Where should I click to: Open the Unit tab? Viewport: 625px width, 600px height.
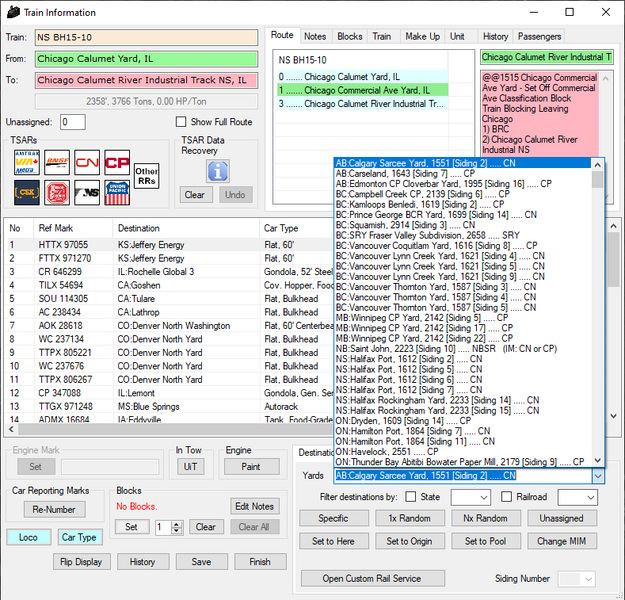(x=457, y=37)
